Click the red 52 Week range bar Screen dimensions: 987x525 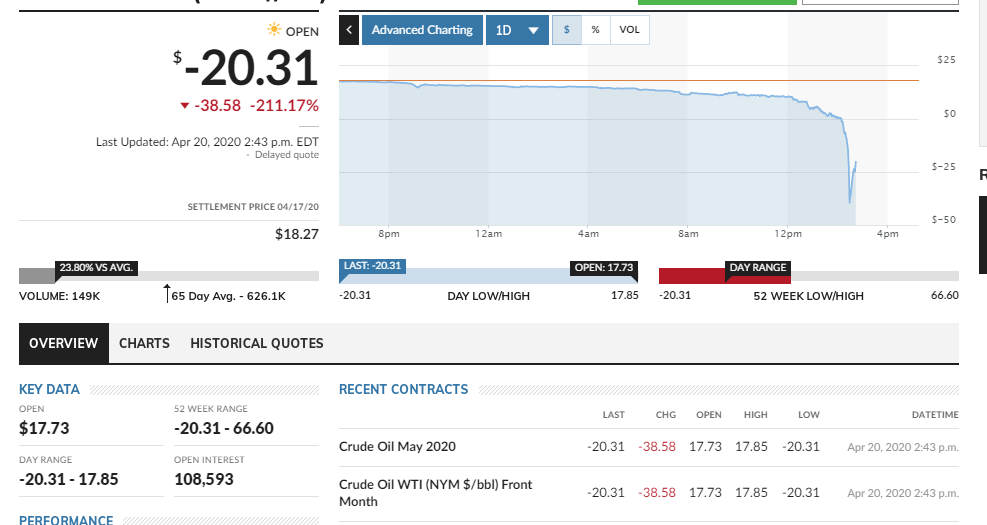tap(724, 277)
